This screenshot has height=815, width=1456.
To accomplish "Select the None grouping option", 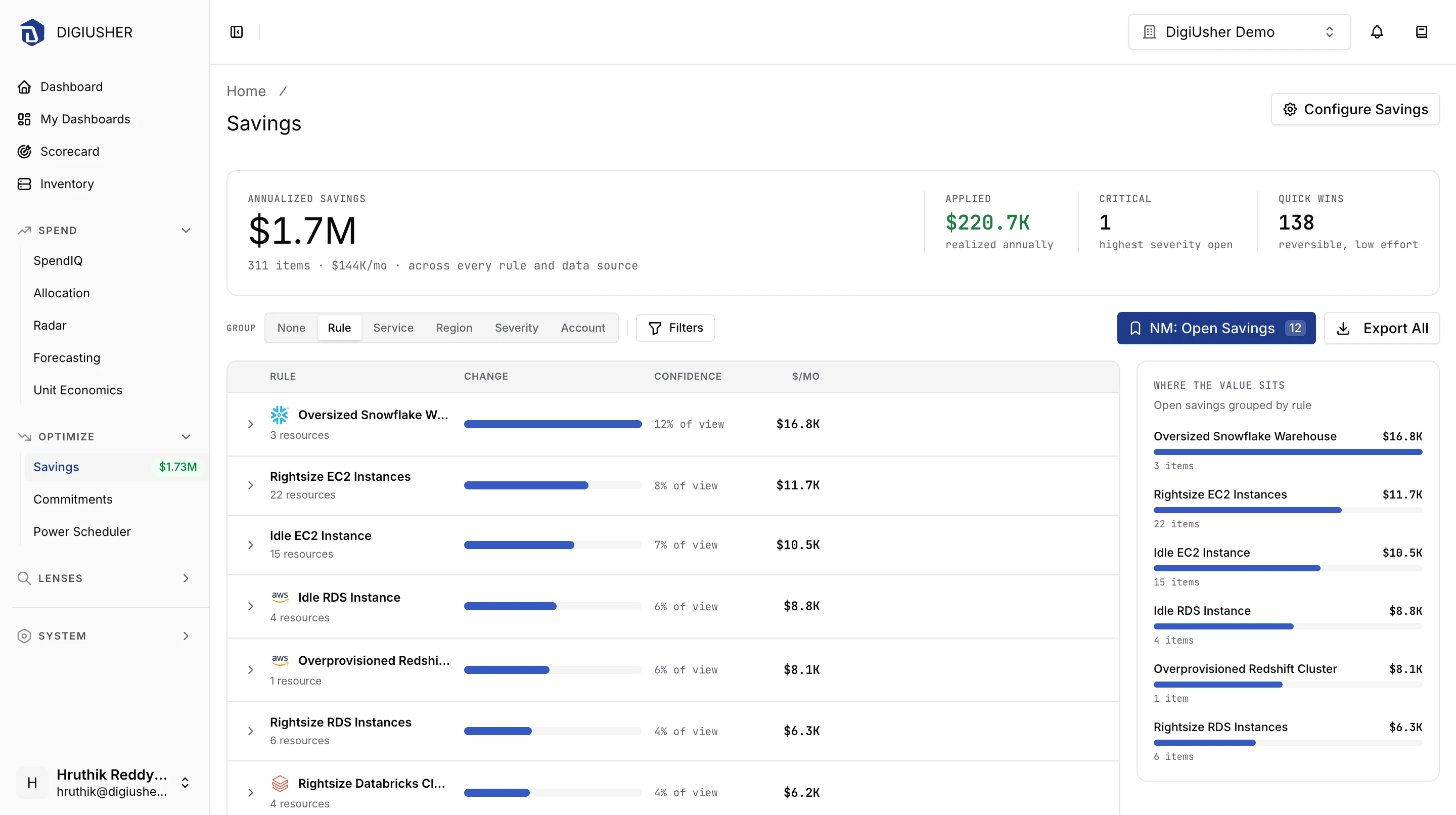I will point(291,327).
